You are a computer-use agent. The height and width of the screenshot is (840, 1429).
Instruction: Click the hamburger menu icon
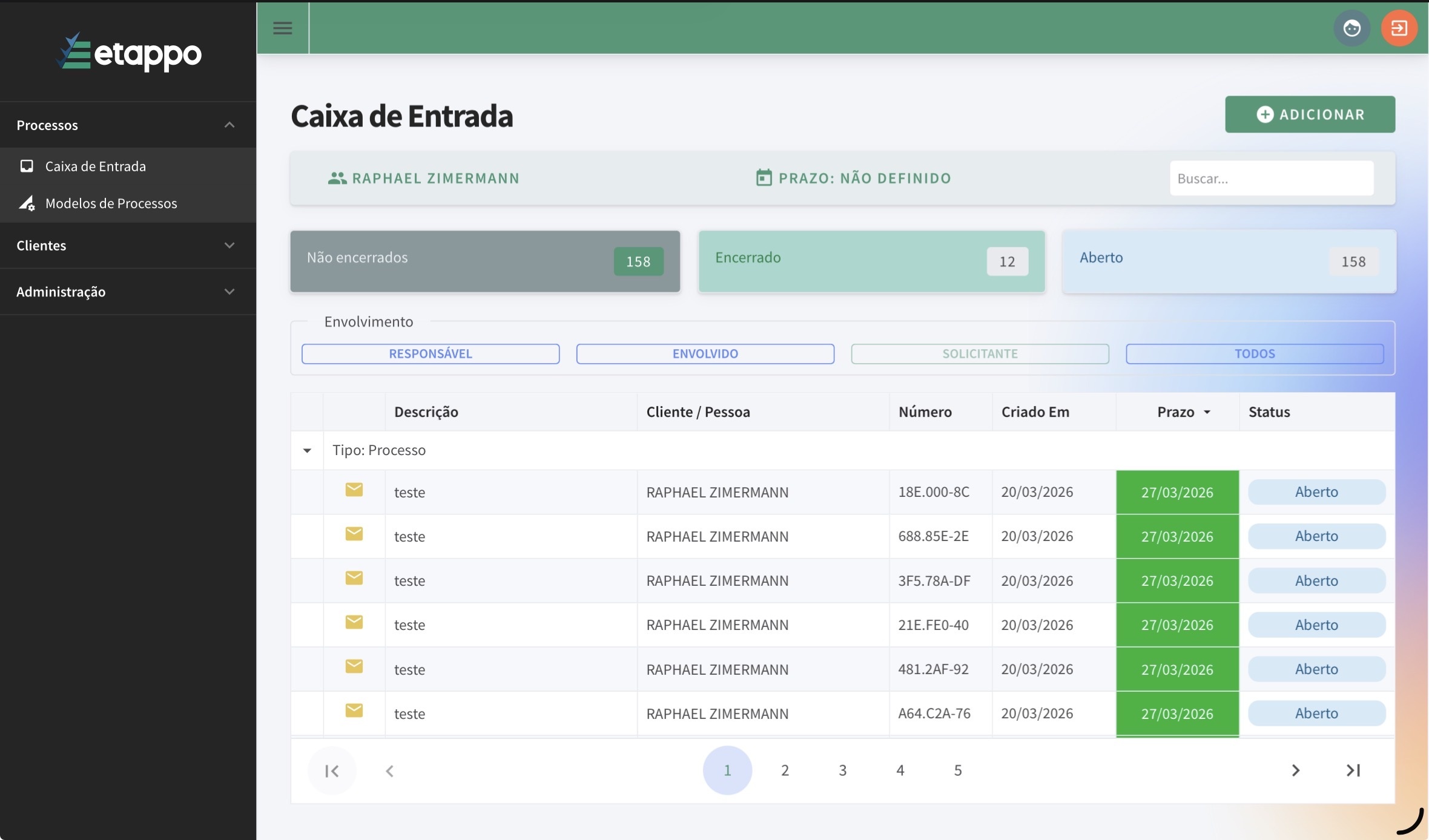coord(282,28)
